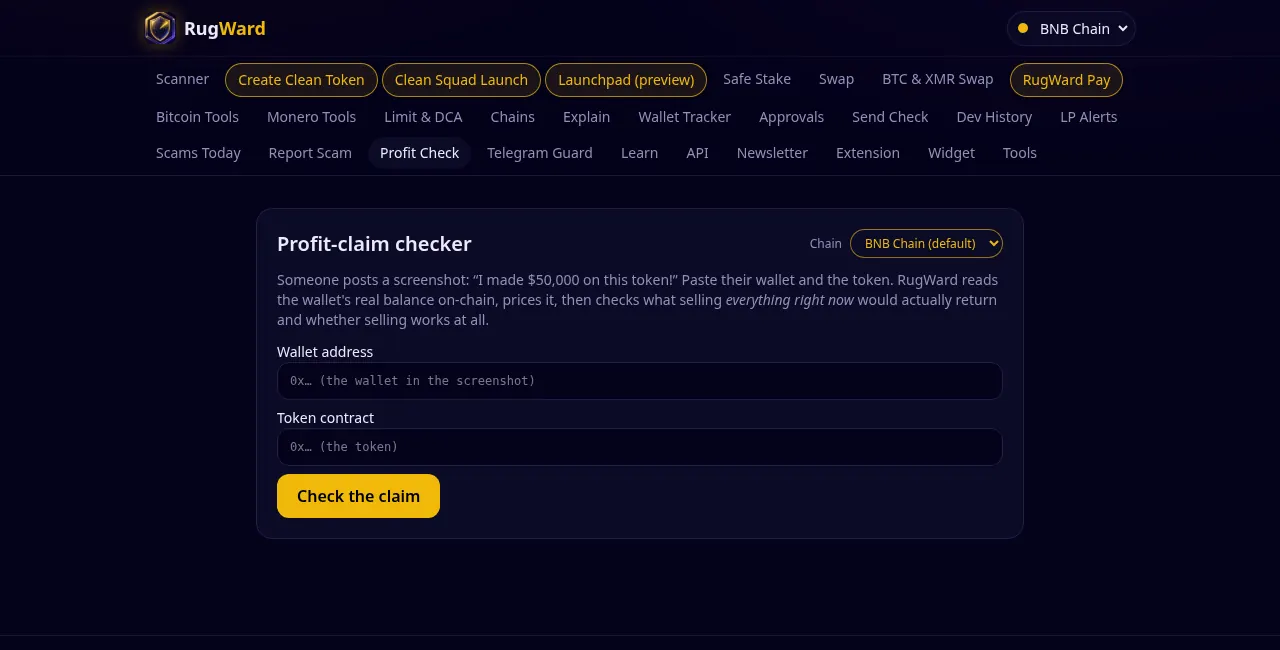1280x650 pixels.
Task: Navigate to Scams Today
Action: (198, 153)
